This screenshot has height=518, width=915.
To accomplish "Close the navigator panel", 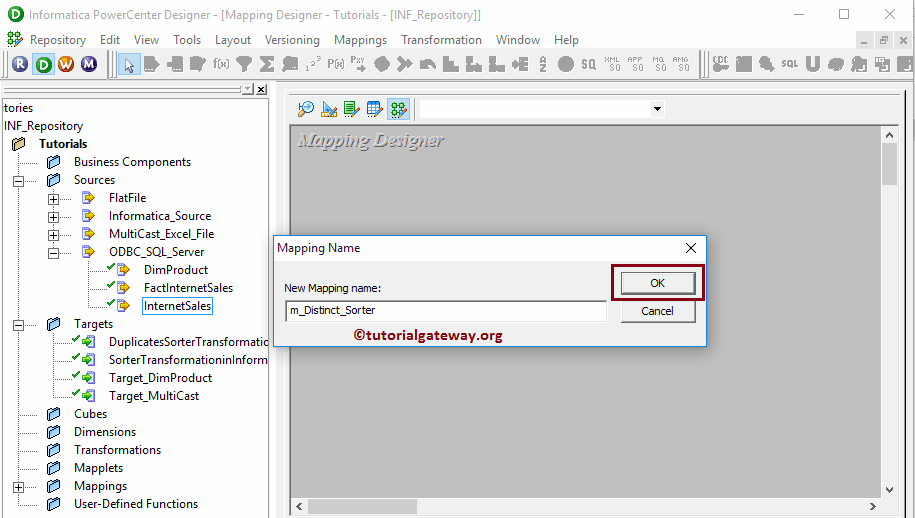I will pos(261,89).
